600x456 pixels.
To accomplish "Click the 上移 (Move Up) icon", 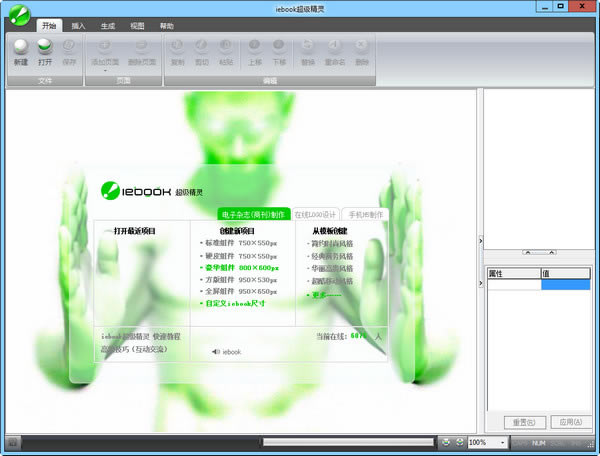I will click(255, 45).
